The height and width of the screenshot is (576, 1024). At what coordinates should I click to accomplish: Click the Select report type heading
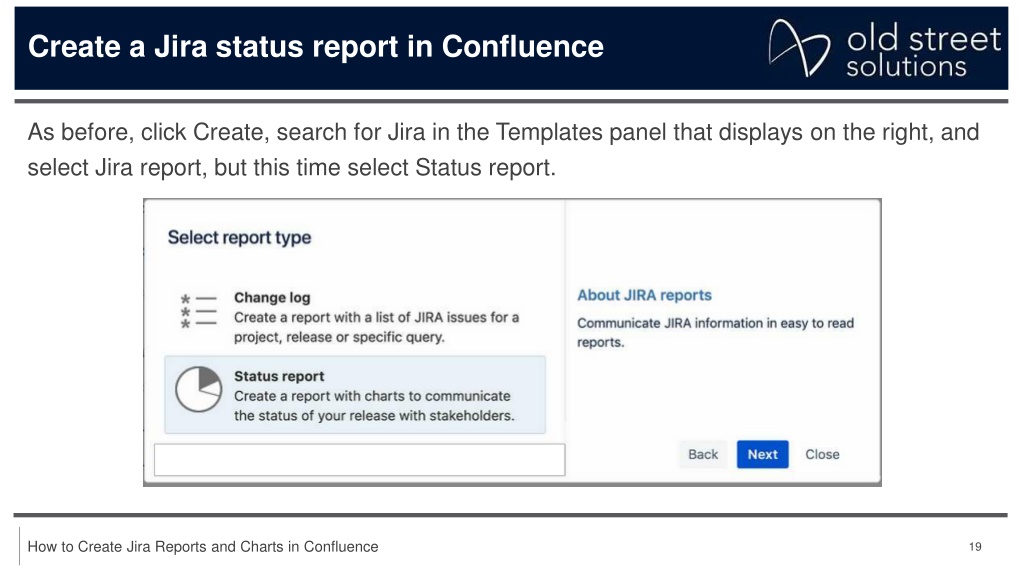coord(239,238)
